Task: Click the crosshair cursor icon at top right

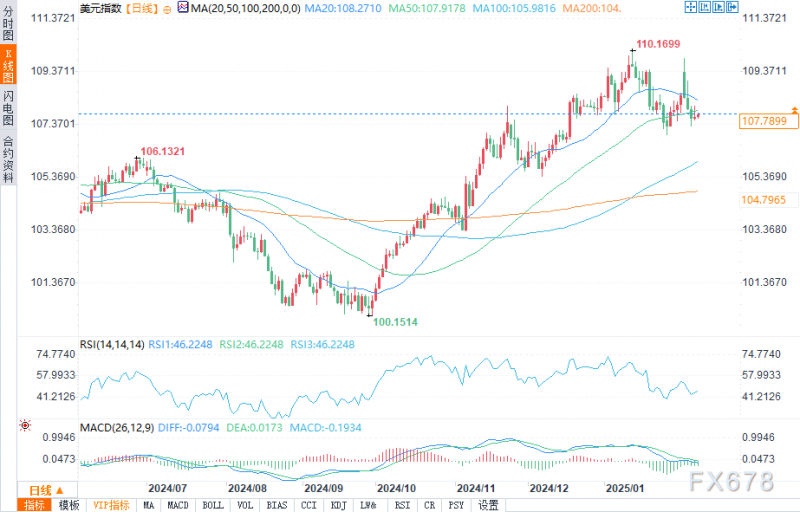Action: pos(691,7)
